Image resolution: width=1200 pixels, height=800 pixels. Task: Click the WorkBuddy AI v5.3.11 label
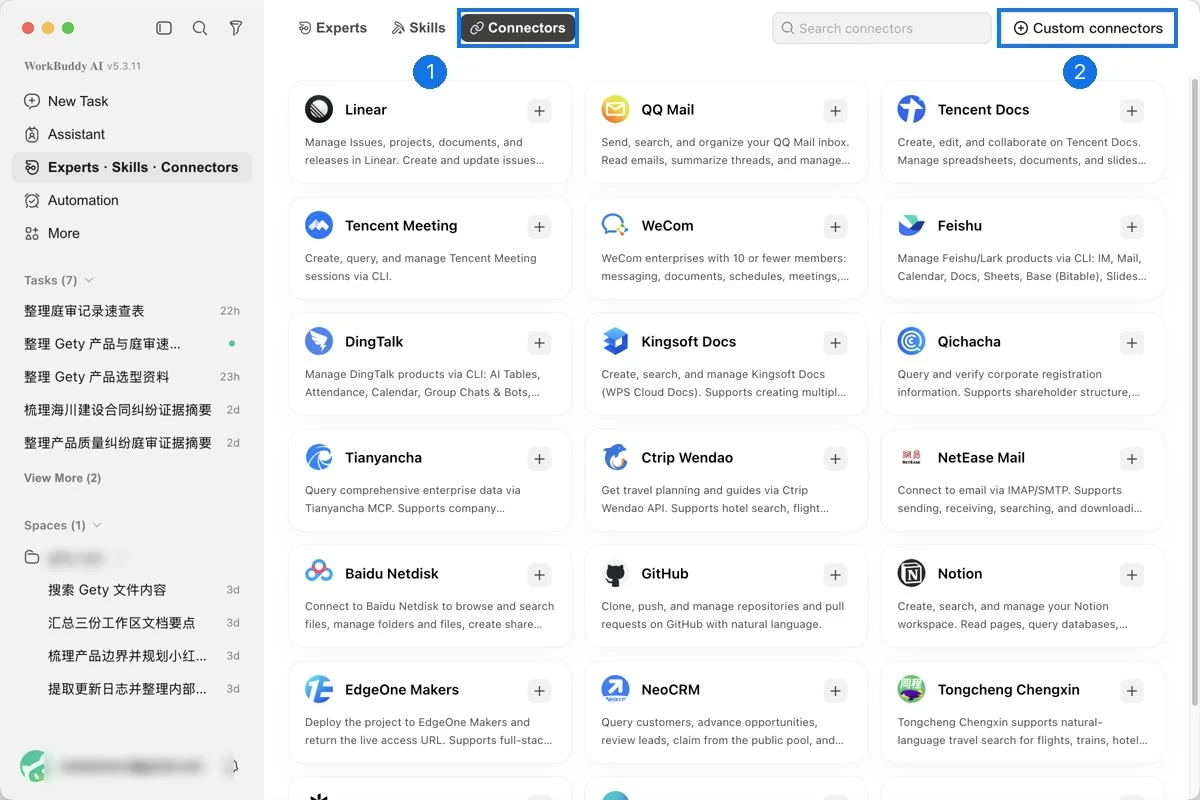82,66
